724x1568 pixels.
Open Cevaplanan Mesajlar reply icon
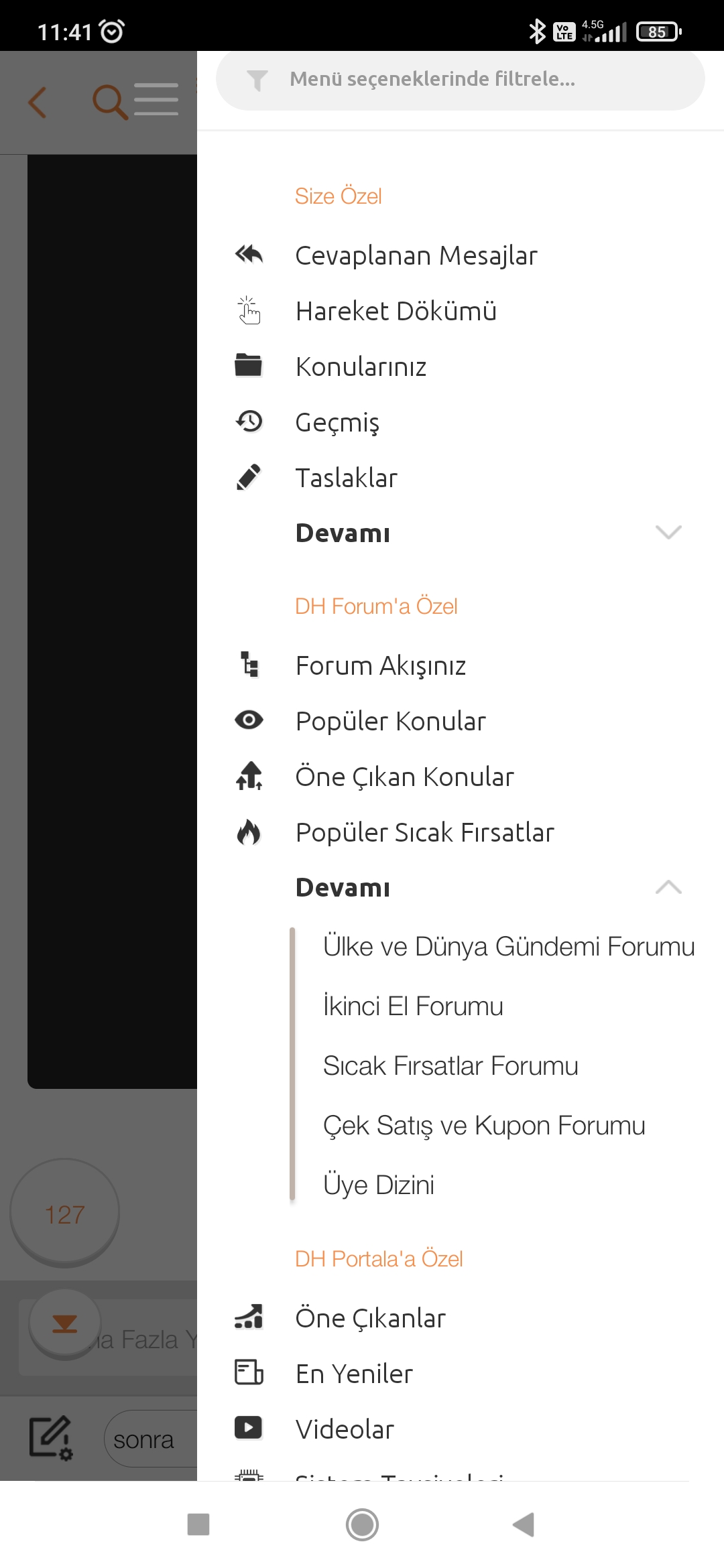point(249,255)
